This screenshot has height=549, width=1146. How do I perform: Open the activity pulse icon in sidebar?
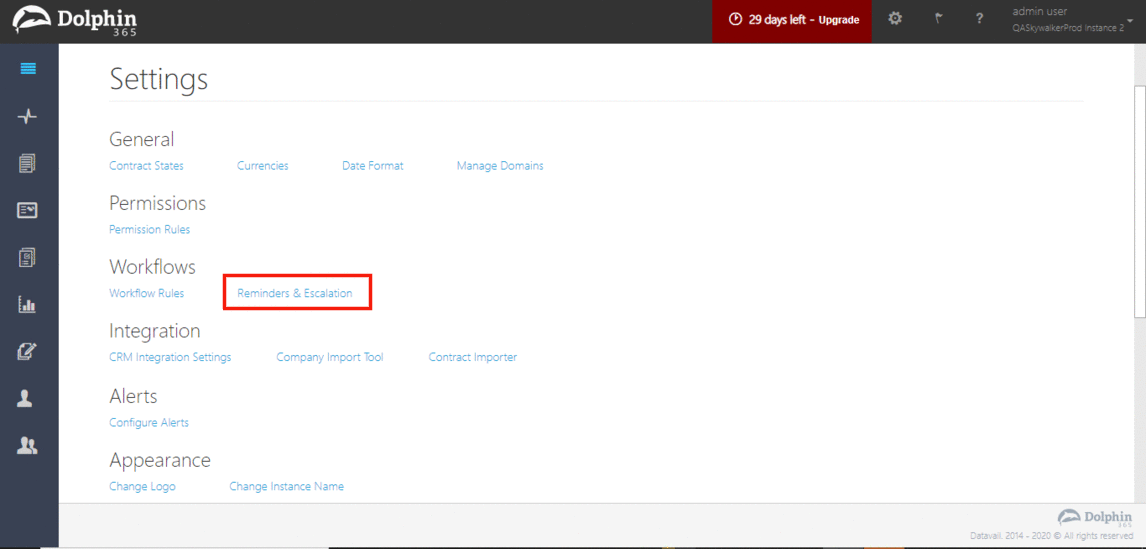(x=28, y=117)
